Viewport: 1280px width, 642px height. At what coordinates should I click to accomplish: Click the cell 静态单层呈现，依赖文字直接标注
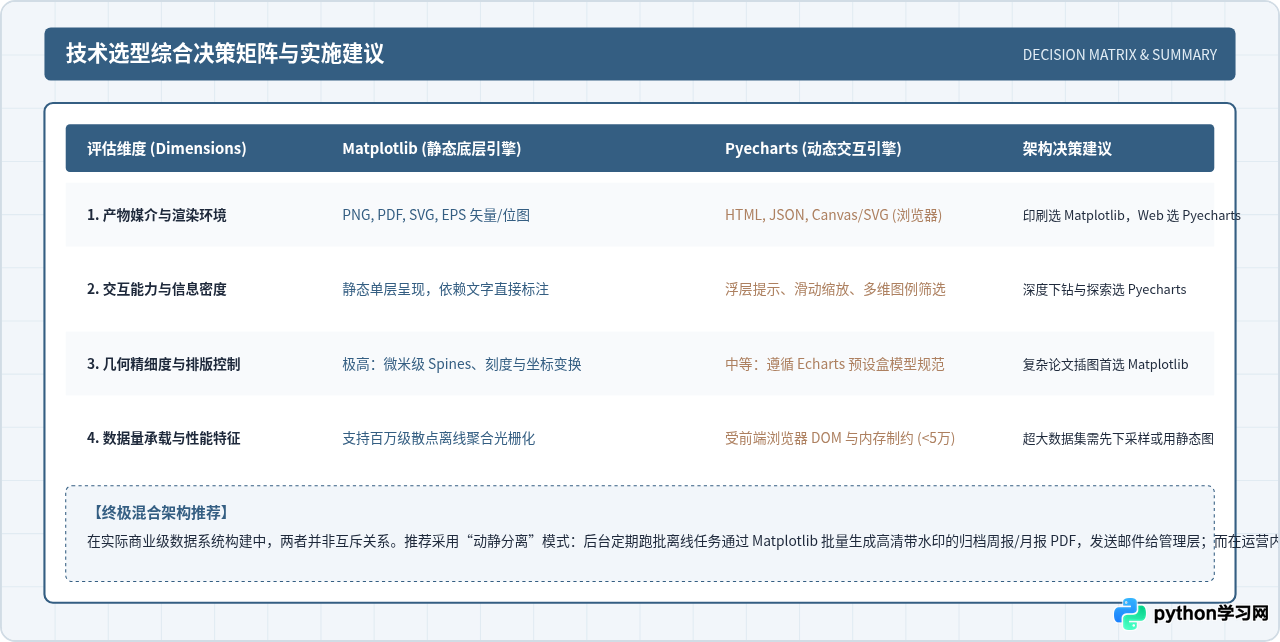click(445, 289)
